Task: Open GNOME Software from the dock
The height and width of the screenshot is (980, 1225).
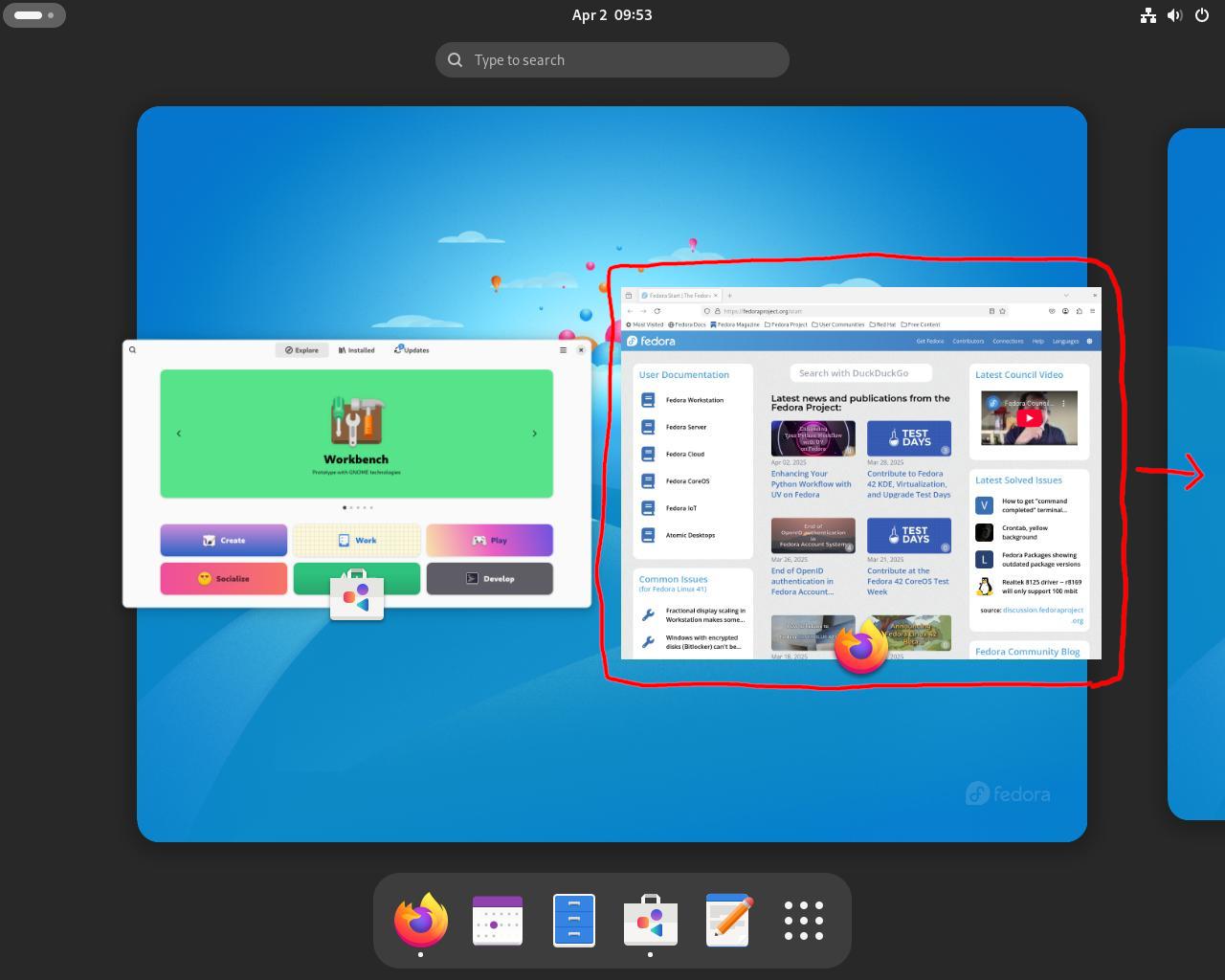Action: tap(651, 921)
